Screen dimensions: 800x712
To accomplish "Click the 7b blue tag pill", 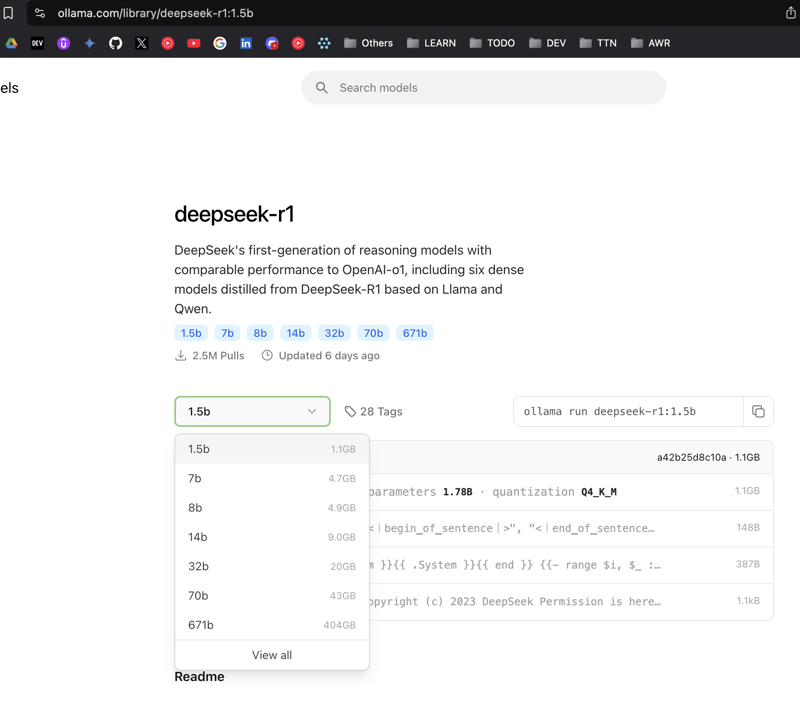I will 227,333.
